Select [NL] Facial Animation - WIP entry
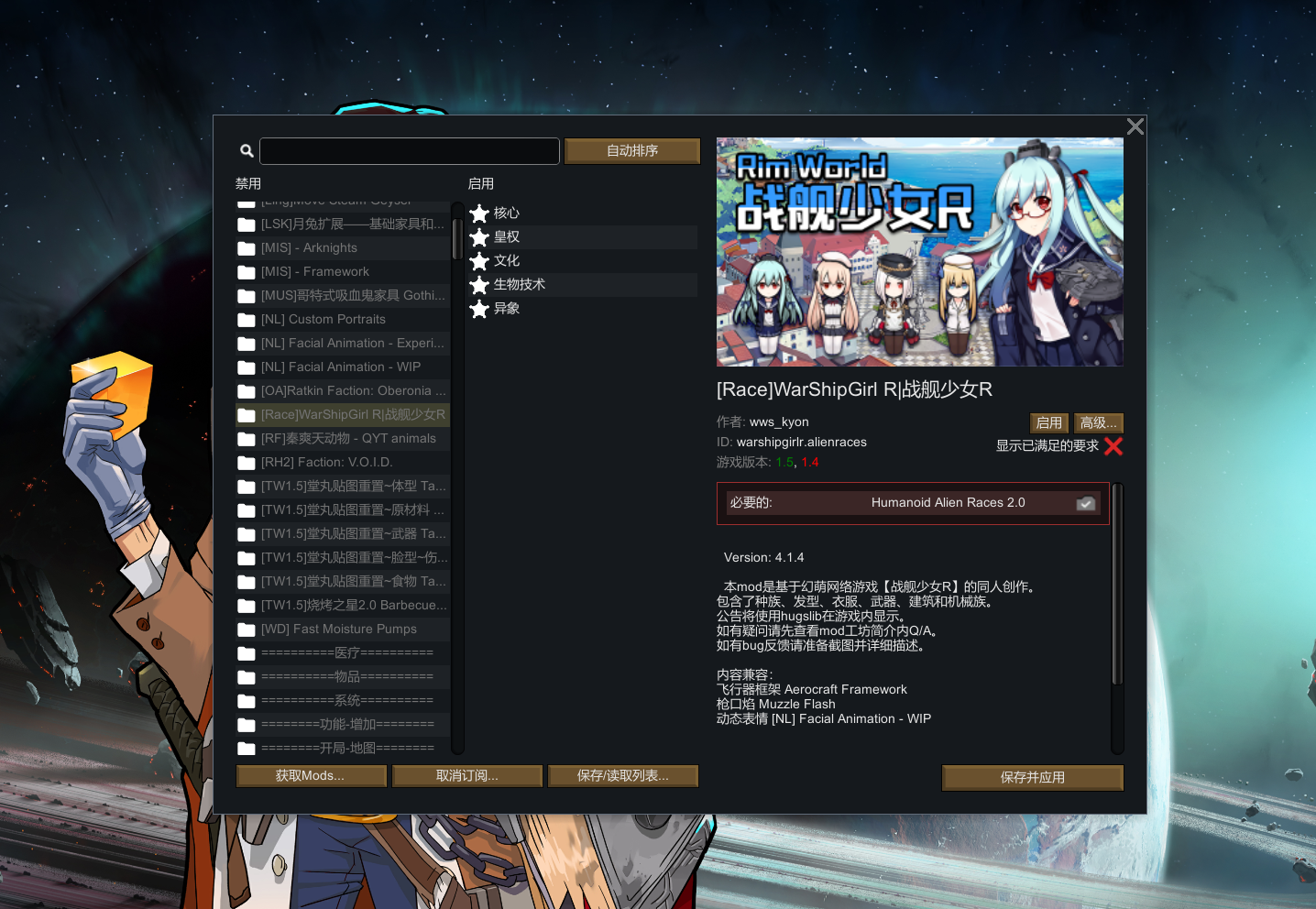Screen dimensions: 1316x909 tap(341, 367)
